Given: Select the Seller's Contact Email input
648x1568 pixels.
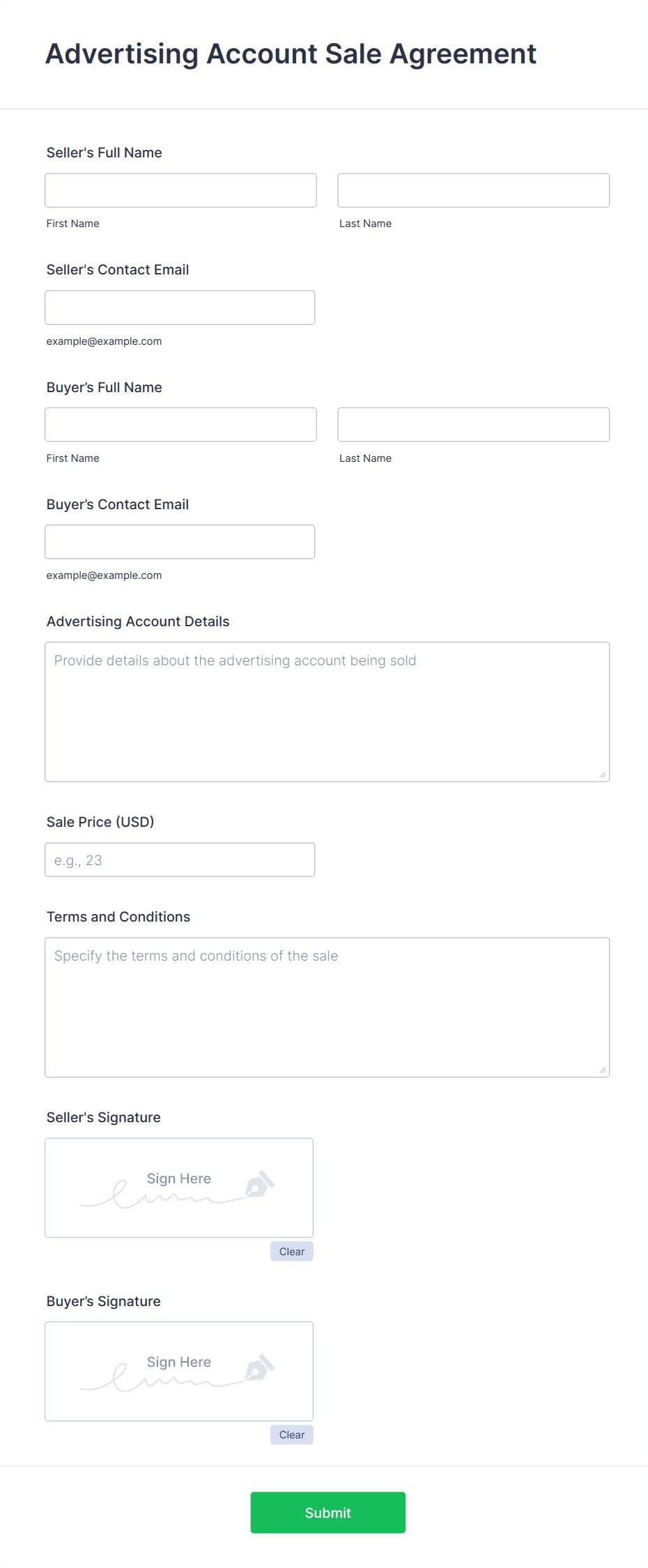Looking at the screenshot, I should [180, 307].
